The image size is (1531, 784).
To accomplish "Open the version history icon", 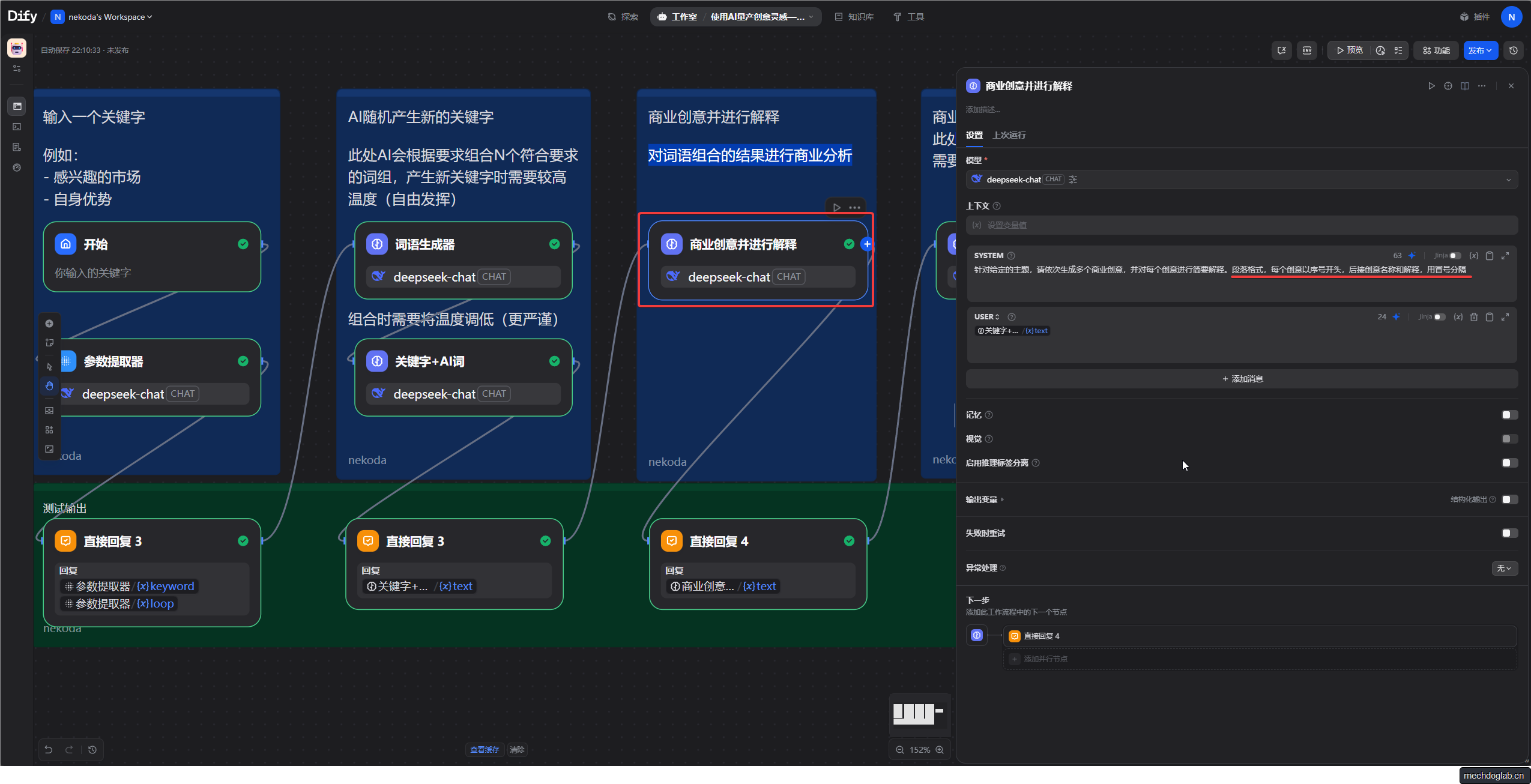I will [x=1514, y=50].
